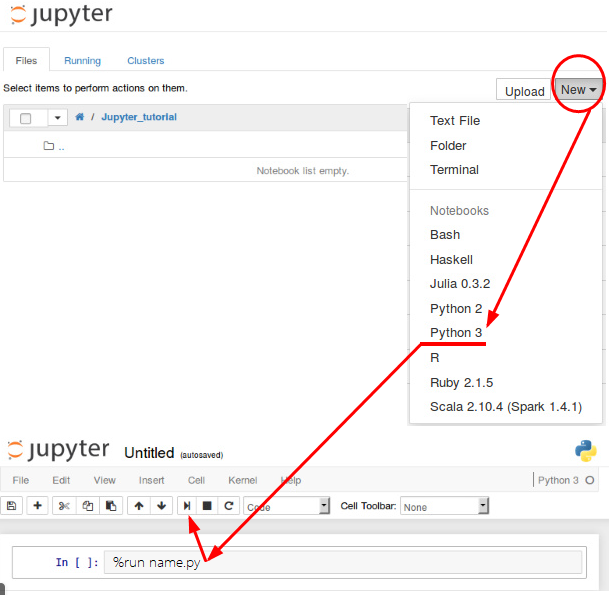The image size is (615, 595).
Task: Run cell with play-step icon
Action: 187,506
